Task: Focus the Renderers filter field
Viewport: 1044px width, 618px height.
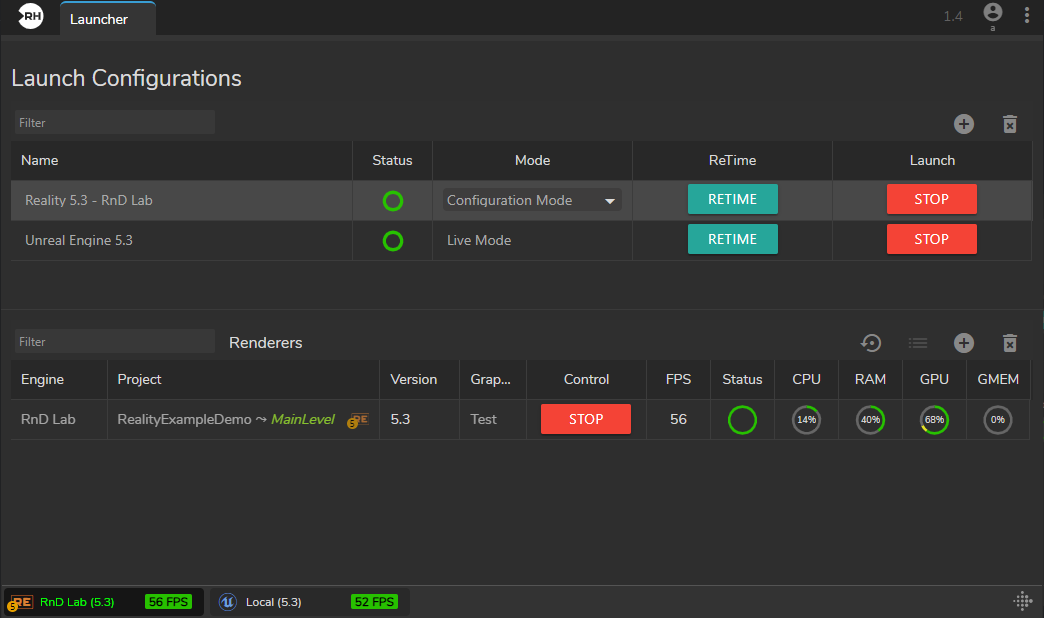Action: click(x=115, y=342)
